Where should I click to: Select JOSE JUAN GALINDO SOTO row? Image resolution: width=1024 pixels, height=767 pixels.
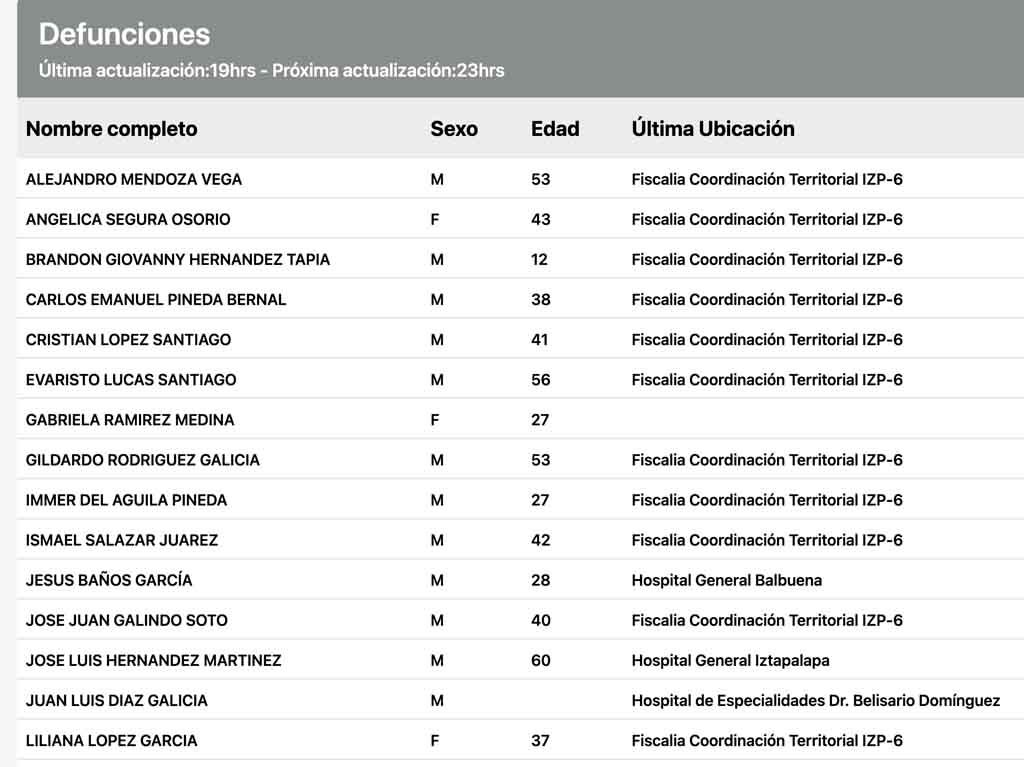point(520,620)
